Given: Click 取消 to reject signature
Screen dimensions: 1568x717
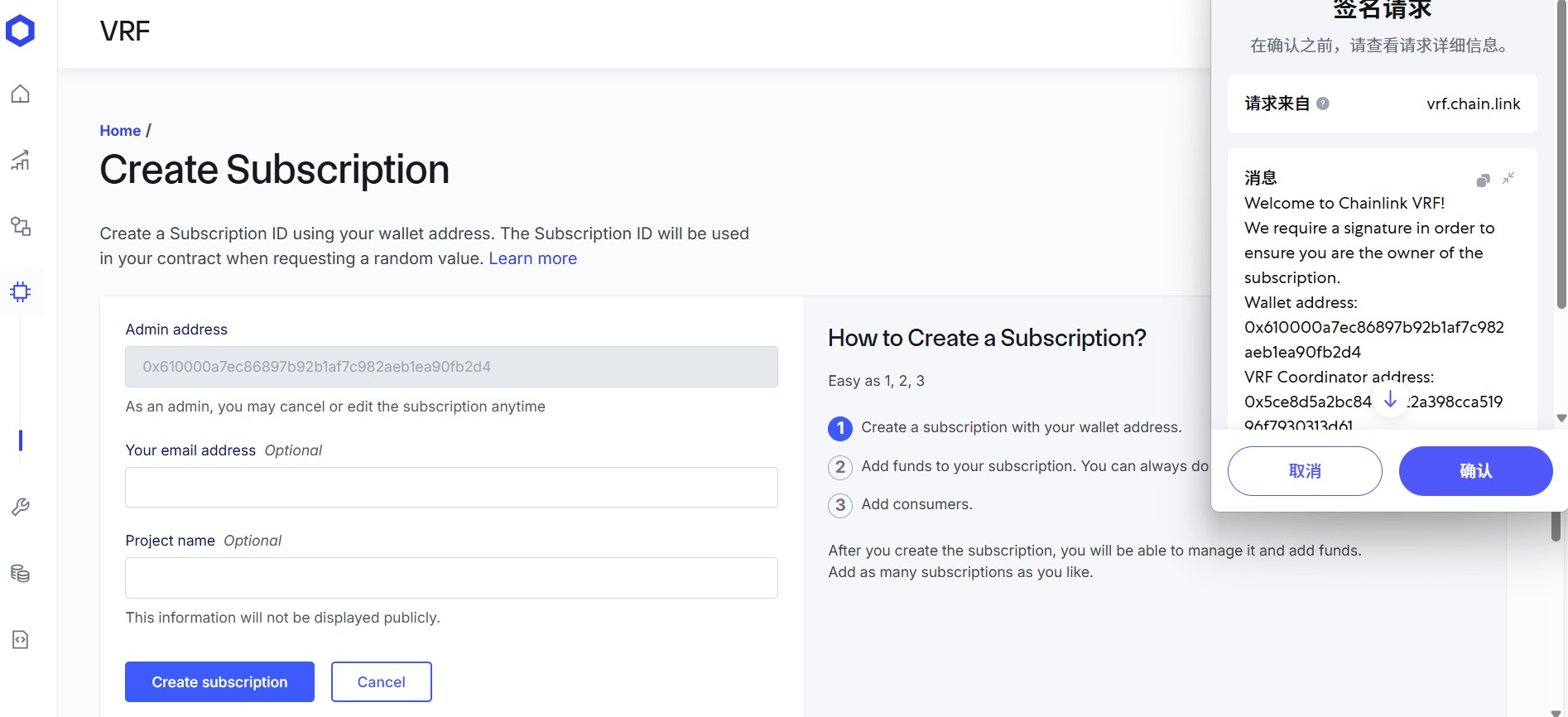Looking at the screenshot, I should [1305, 471].
